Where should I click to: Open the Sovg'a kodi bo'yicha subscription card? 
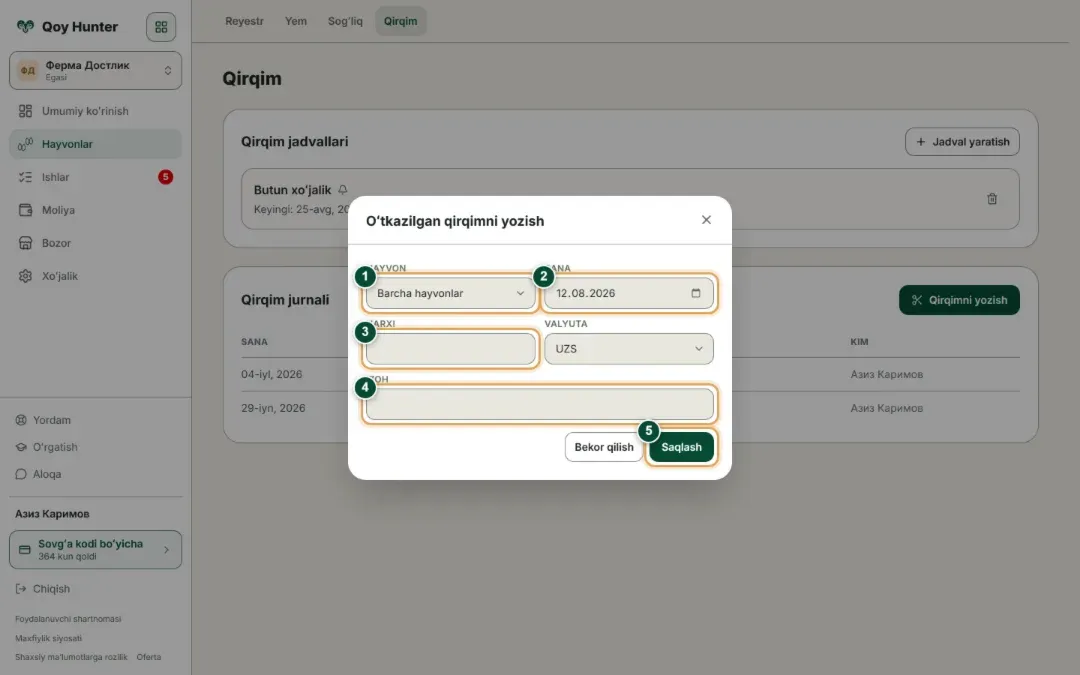pyautogui.click(x=96, y=550)
